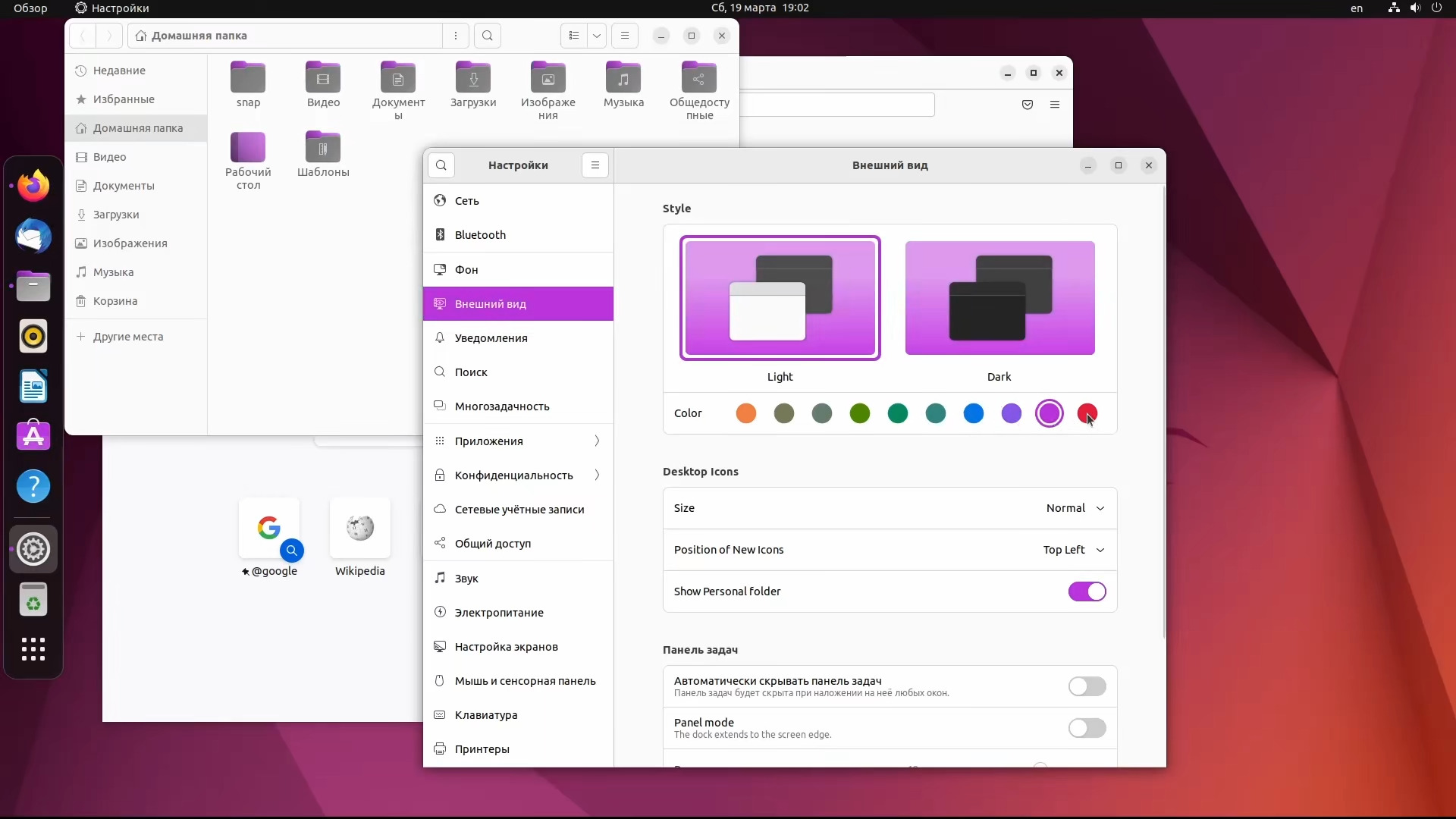Open the Сеть settings page

[x=518, y=200]
